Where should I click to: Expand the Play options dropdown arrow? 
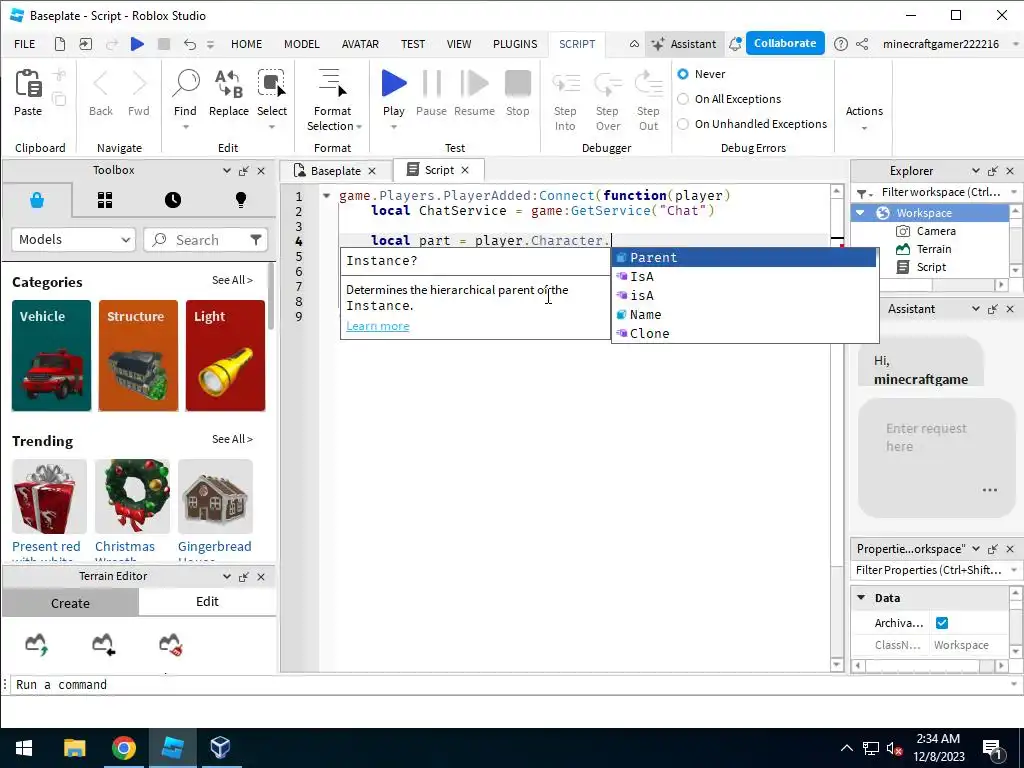(394, 127)
